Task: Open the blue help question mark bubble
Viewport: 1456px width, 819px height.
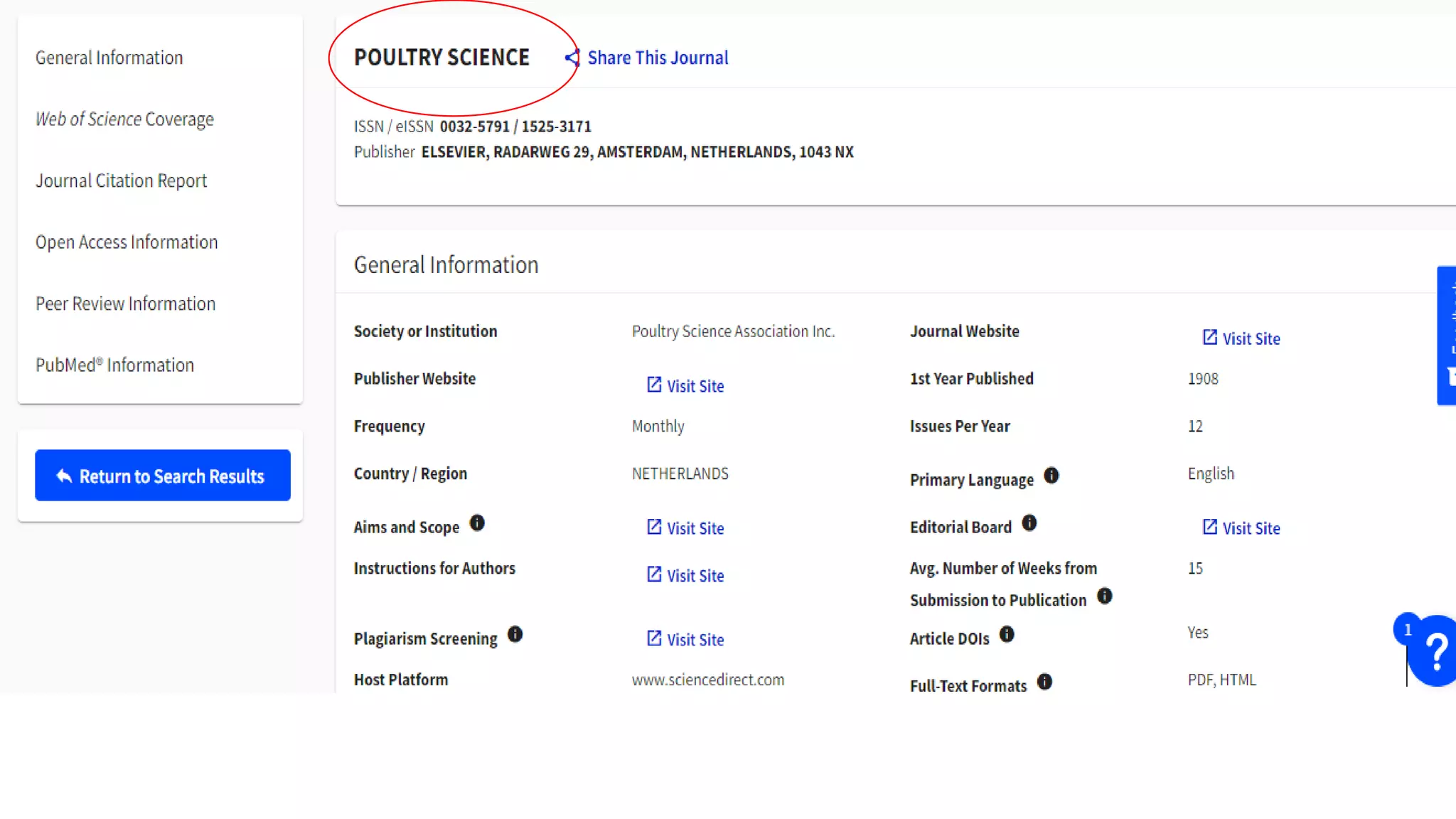Action: [1436, 651]
